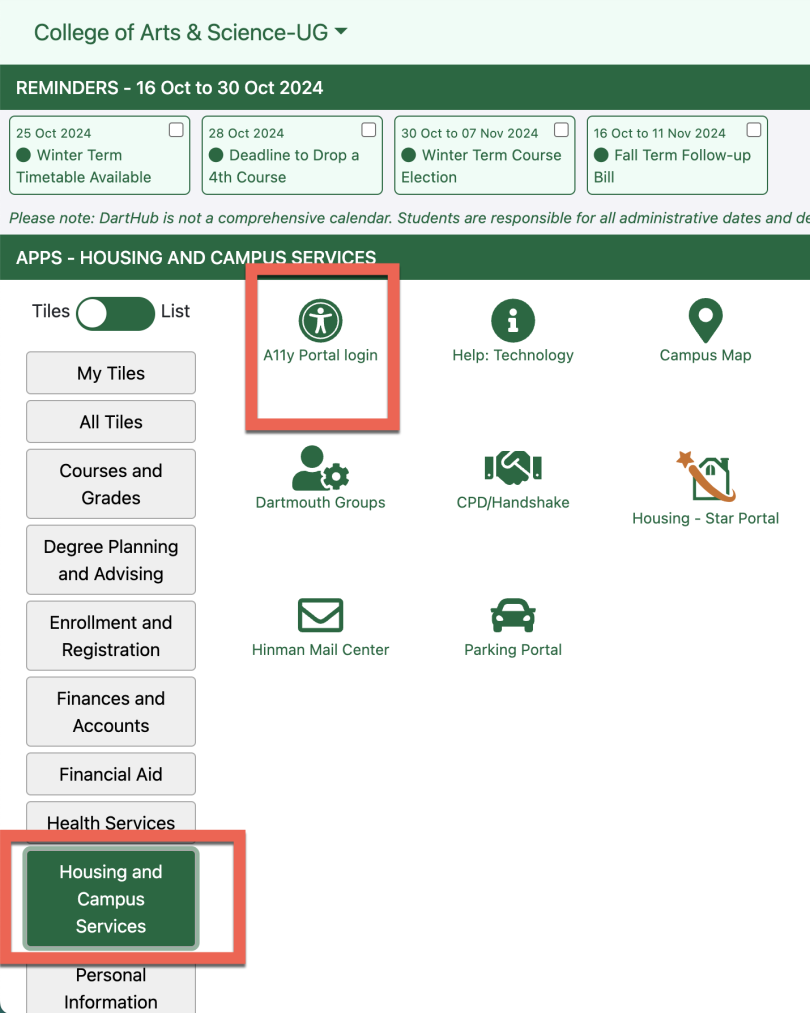
Task: Open the Campus Map pin icon
Action: coord(705,320)
